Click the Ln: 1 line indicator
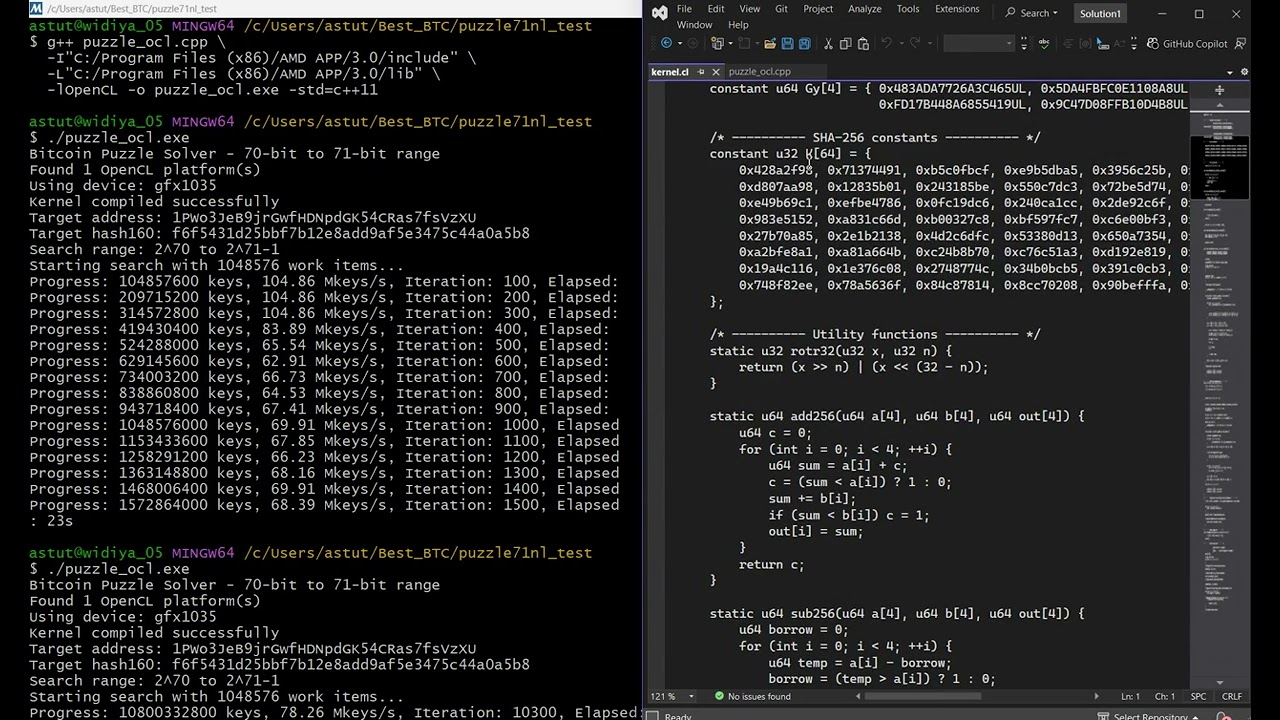The height and width of the screenshot is (720, 1280). pyautogui.click(x=1130, y=696)
